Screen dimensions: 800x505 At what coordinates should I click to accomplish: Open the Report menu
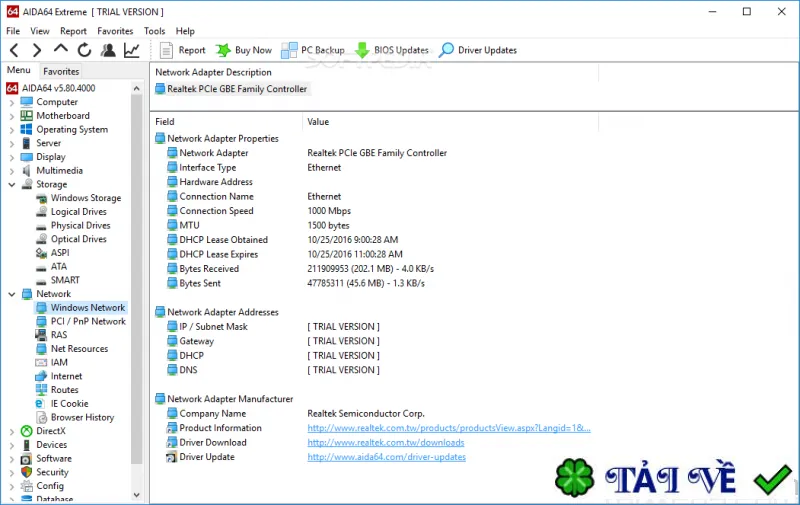(73, 31)
